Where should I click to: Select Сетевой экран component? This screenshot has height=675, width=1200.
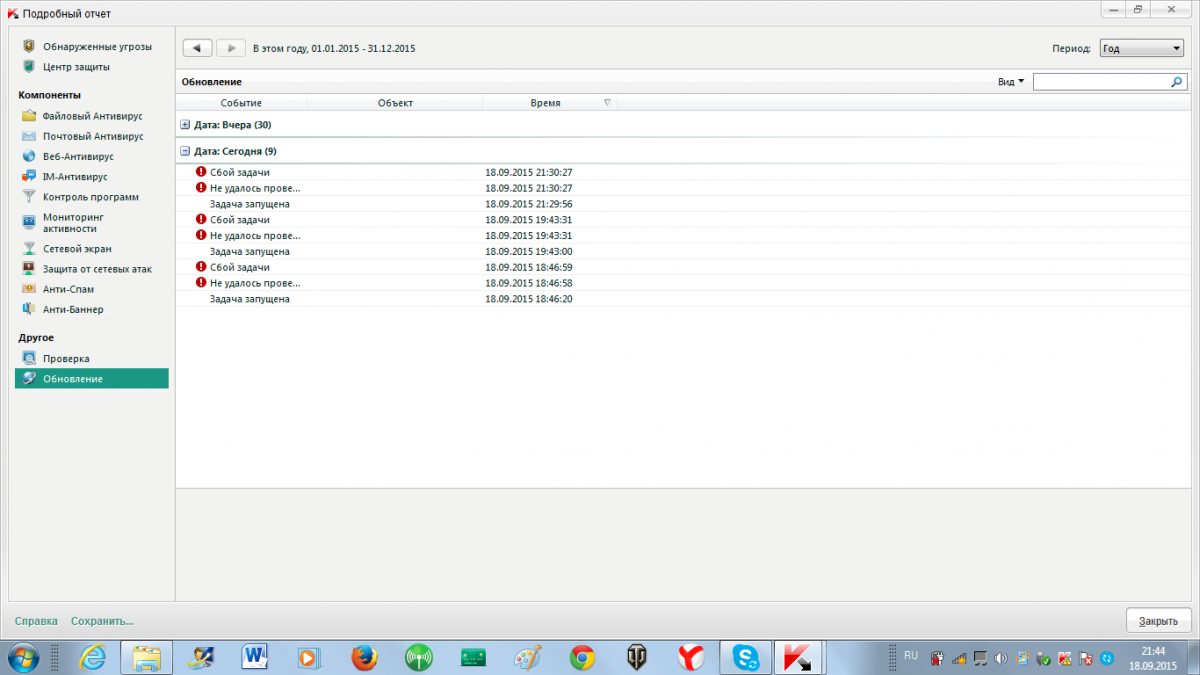click(x=77, y=248)
